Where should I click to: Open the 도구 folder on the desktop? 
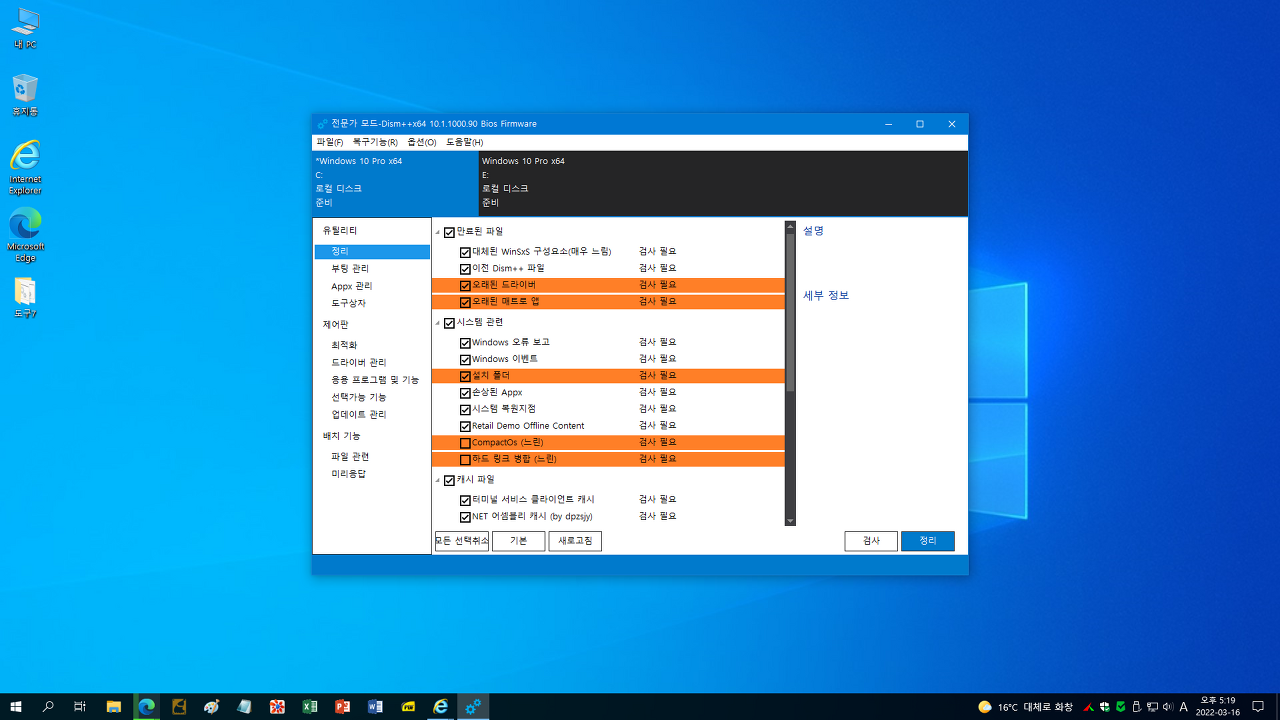pos(25,297)
